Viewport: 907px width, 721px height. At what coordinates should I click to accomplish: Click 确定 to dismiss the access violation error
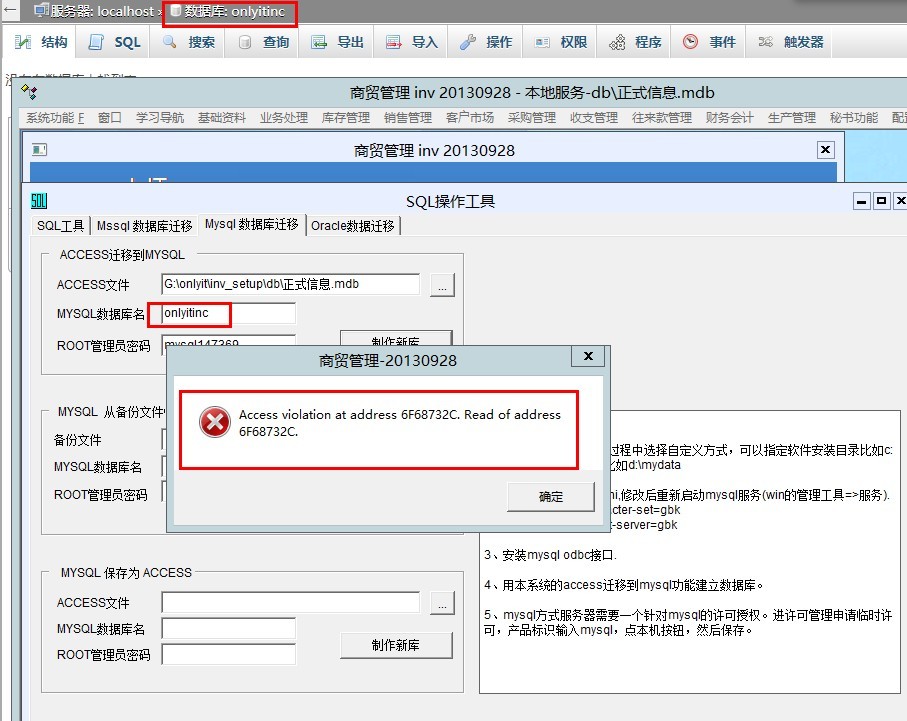point(550,496)
